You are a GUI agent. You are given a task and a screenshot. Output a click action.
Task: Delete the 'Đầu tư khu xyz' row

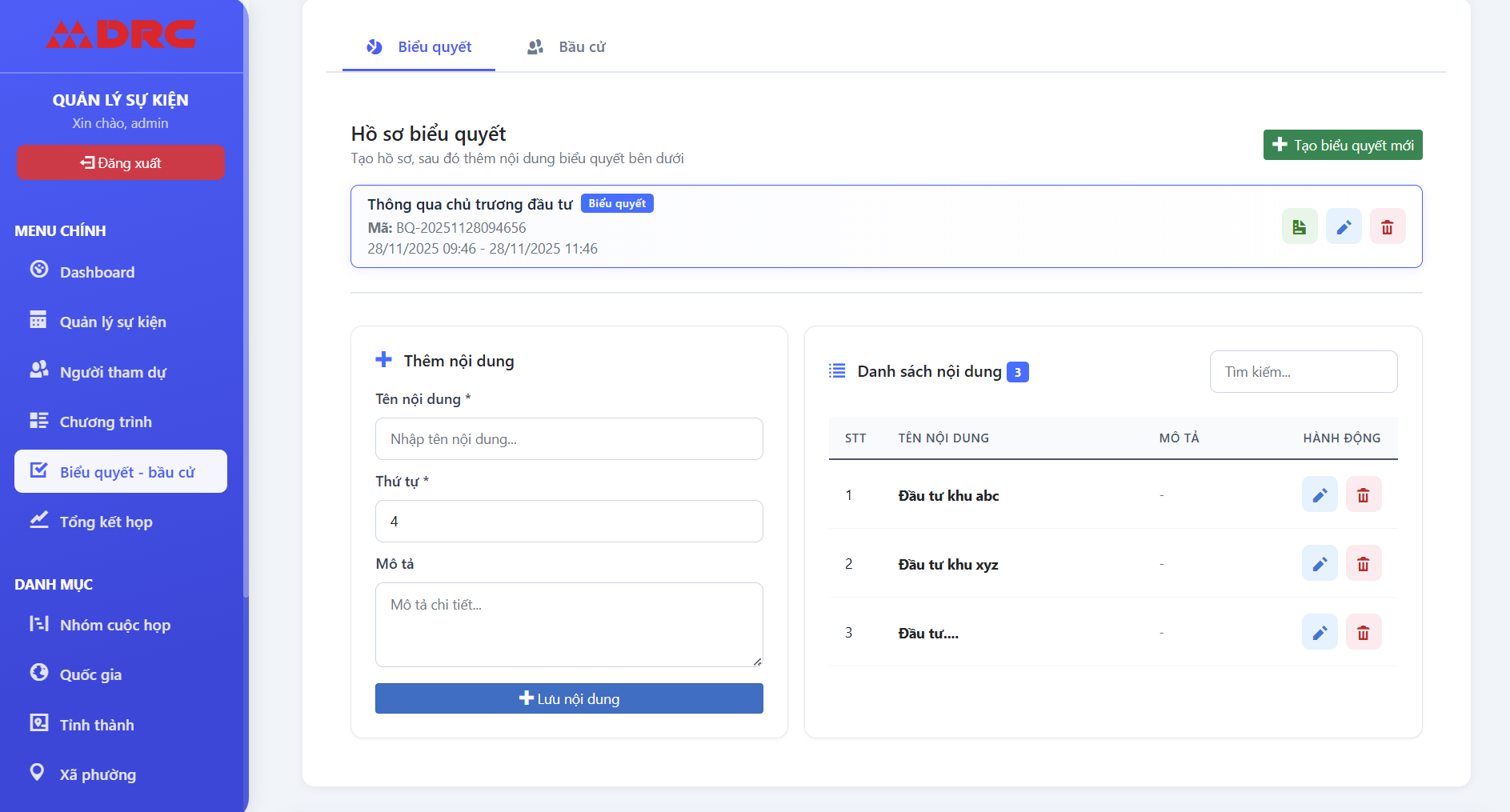pyautogui.click(x=1363, y=564)
